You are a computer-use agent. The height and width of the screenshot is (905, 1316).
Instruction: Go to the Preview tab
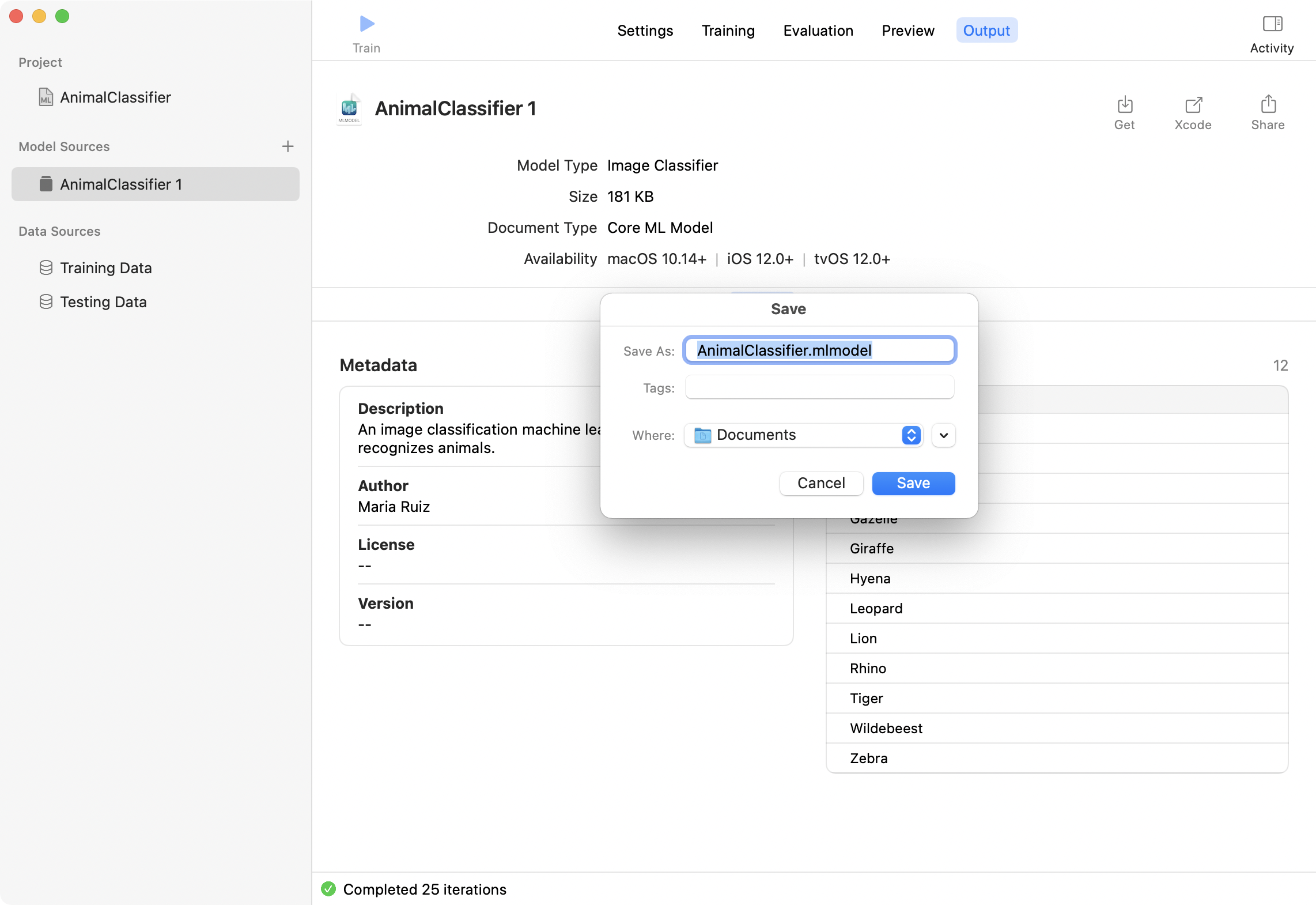click(907, 31)
